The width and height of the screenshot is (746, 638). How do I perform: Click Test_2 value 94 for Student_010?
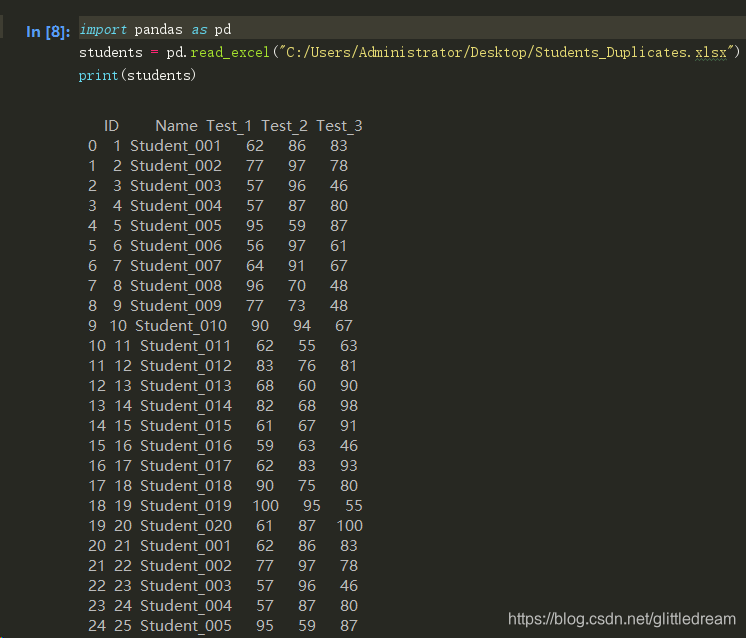[302, 325]
